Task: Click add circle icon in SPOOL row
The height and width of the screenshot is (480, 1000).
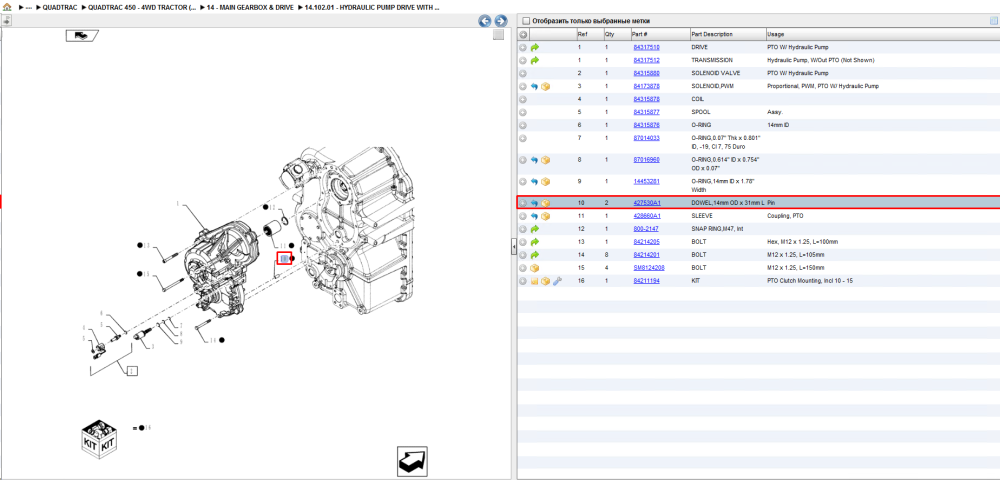Action: click(x=523, y=112)
